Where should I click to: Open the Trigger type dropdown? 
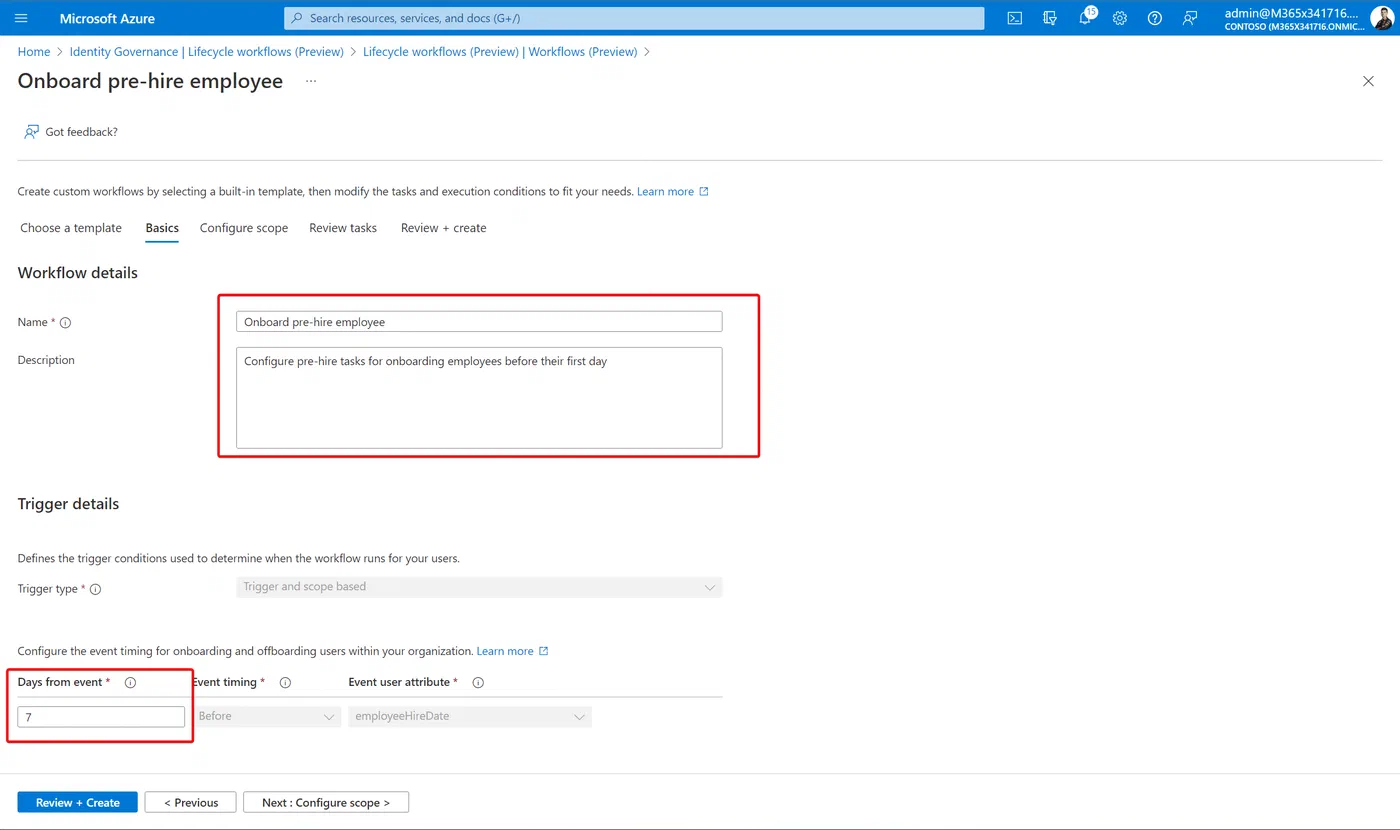479,587
